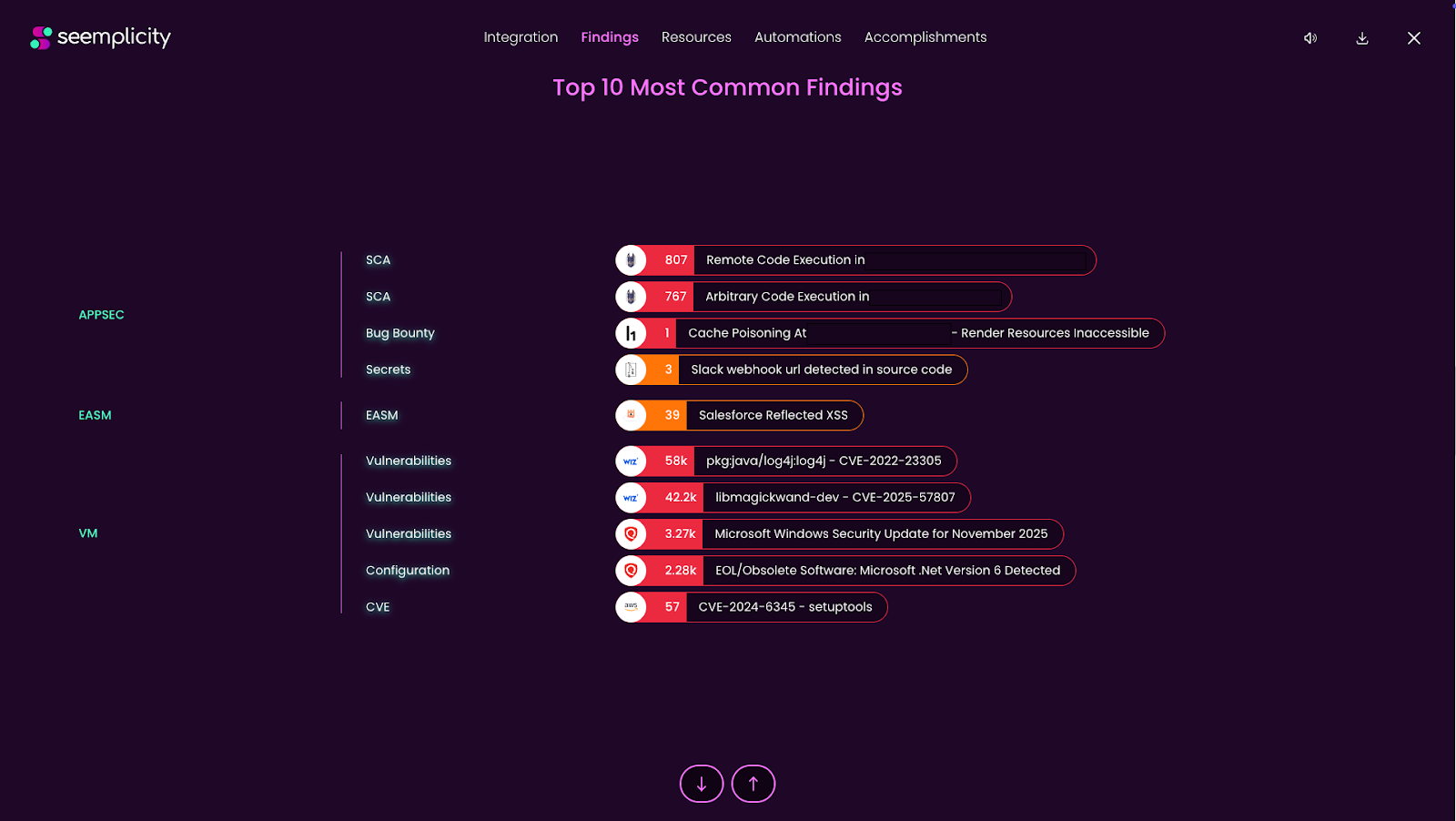
Task: Click the Seemplicity logo
Action: [100, 37]
